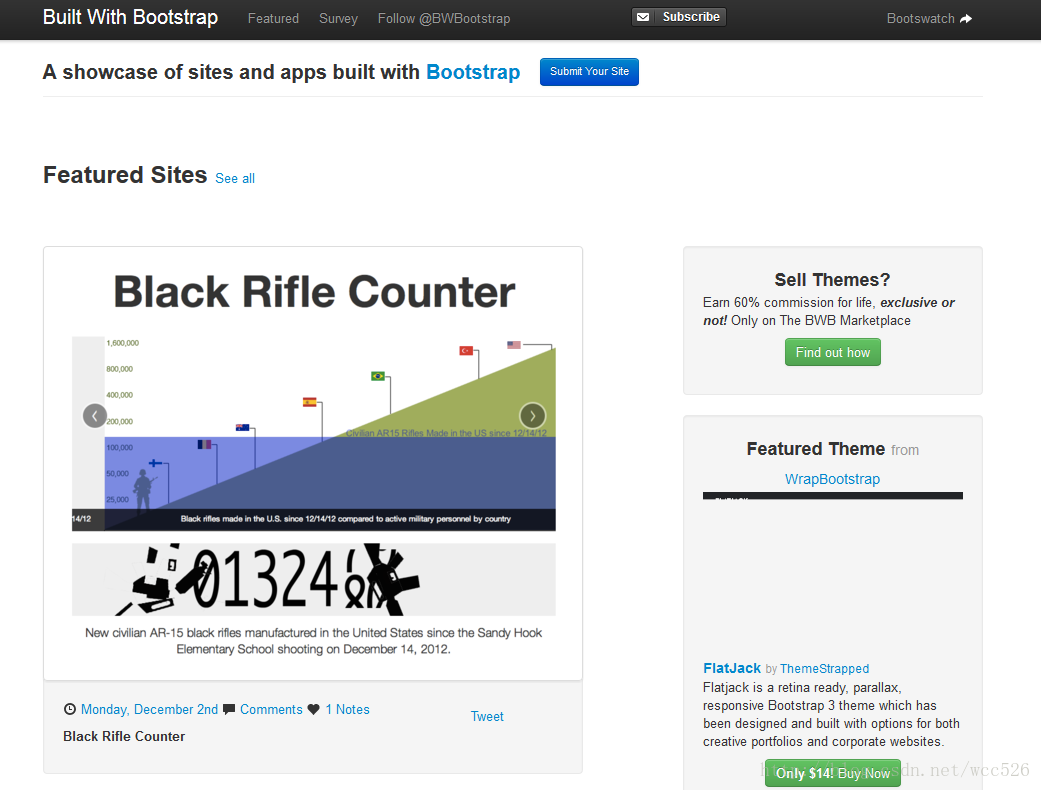Open the Comments link

pos(272,709)
